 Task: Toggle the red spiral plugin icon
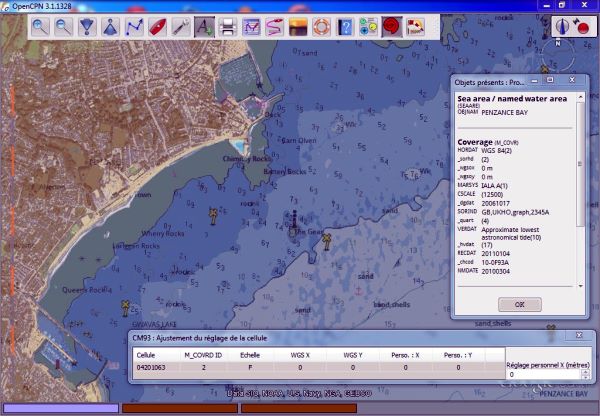point(392,27)
